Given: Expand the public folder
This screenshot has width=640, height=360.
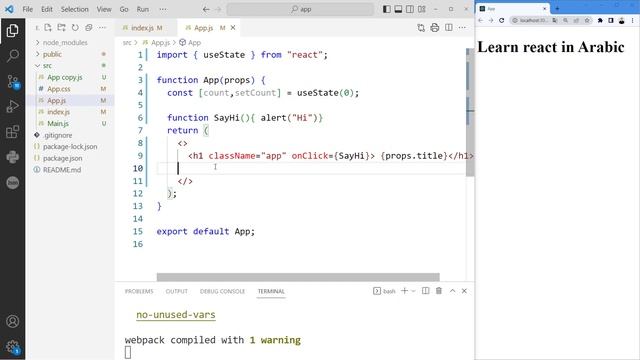Looking at the screenshot, I should coord(52,54).
